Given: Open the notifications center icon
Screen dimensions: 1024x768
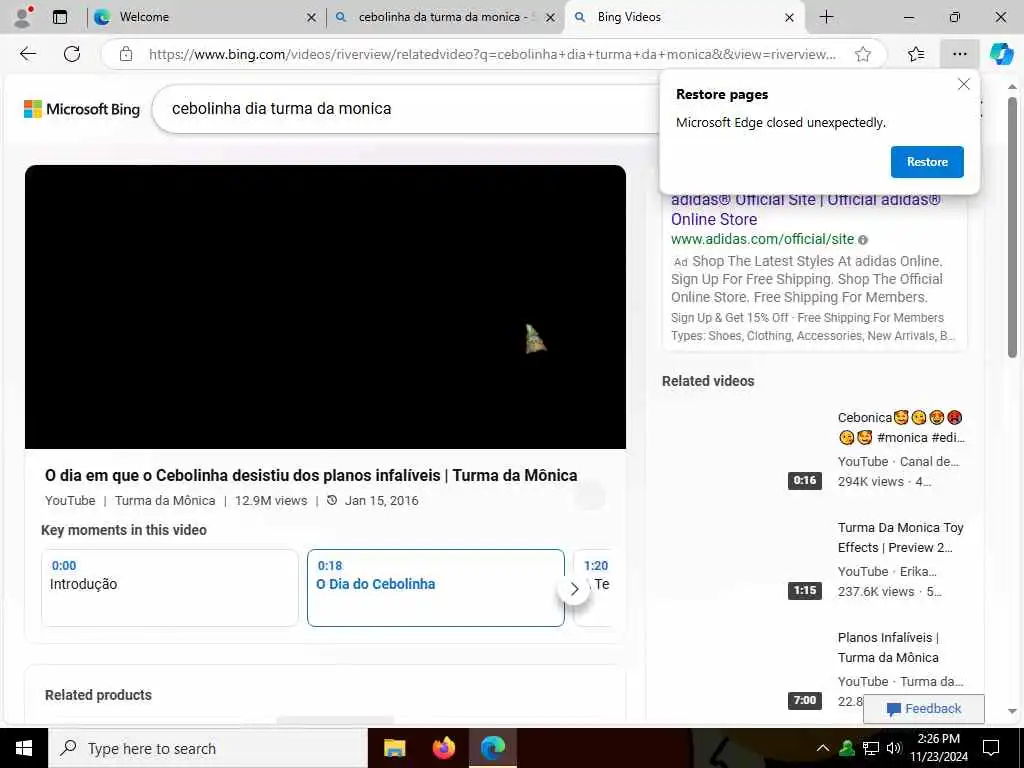Looking at the screenshot, I should (991, 748).
